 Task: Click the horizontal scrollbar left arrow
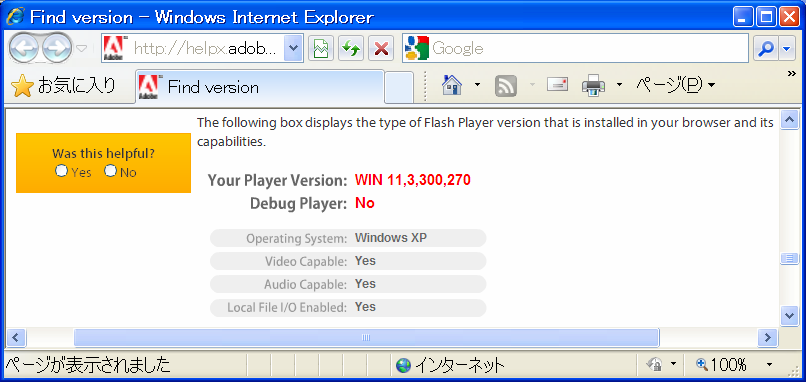[x=16, y=338]
